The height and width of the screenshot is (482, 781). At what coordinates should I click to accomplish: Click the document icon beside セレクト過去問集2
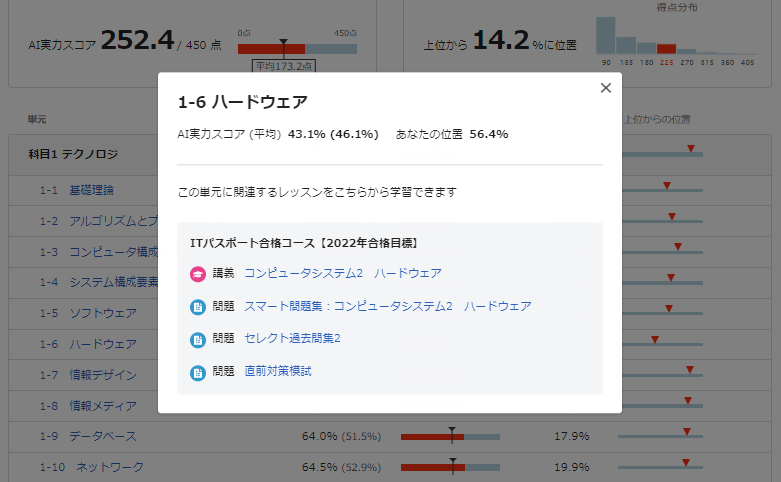(198, 340)
